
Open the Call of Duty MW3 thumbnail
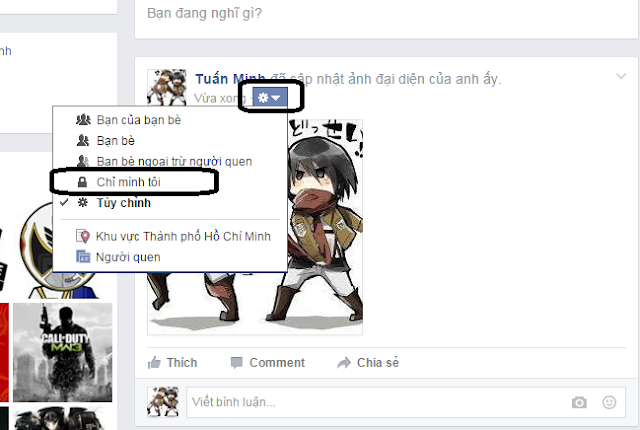[x=62, y=352]
